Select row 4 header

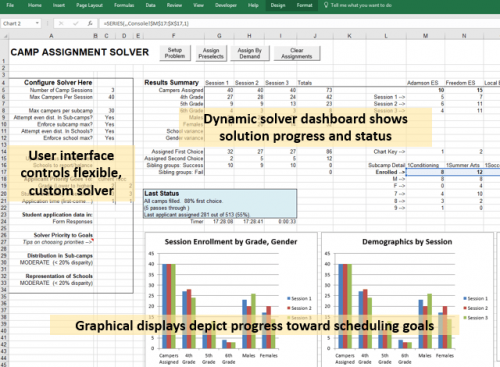click(4, 83)
